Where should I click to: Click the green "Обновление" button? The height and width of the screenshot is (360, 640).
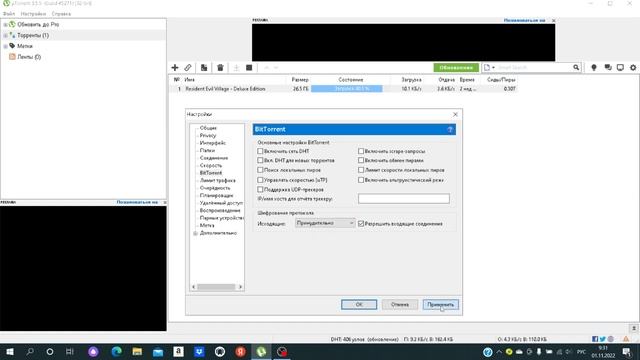(456, 67)
